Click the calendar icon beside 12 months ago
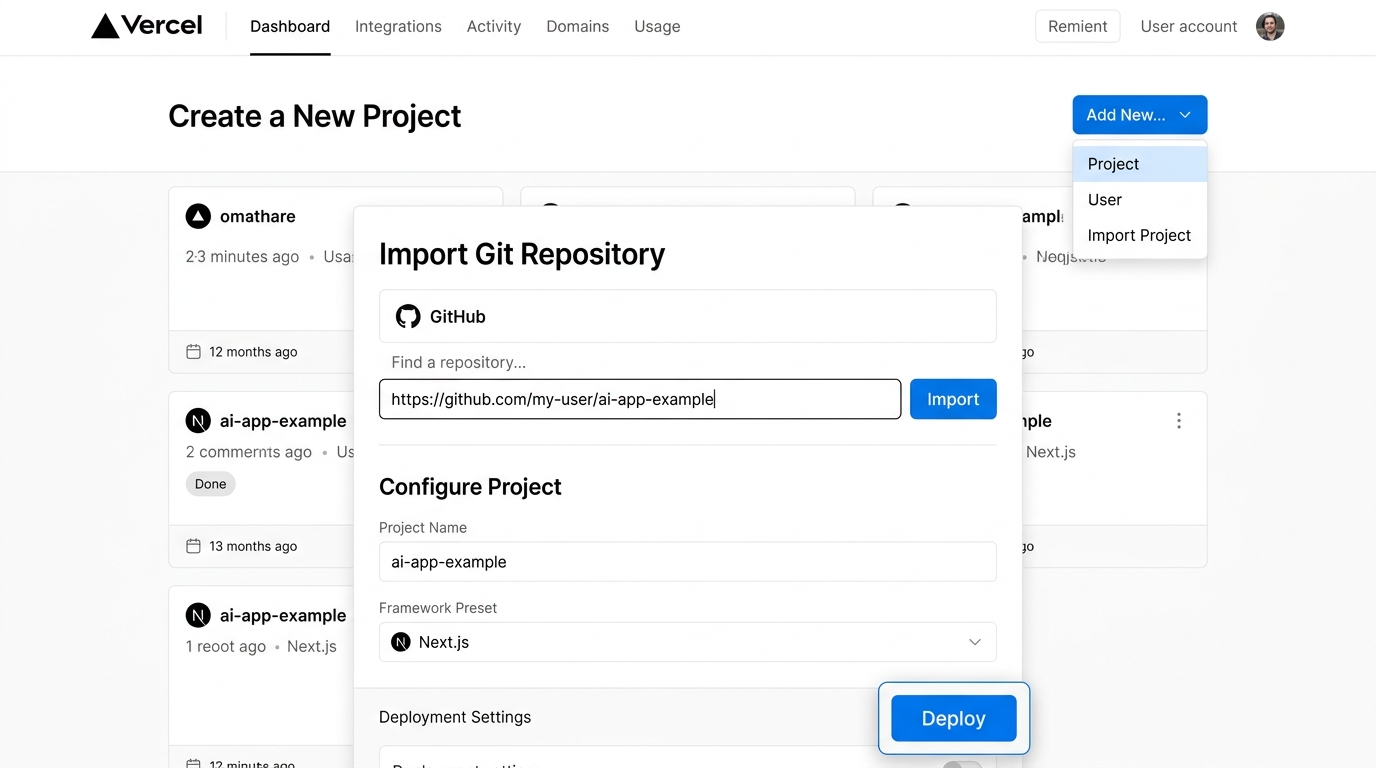The height and width of the screenshot is (768, 1376). coord(194,352)
